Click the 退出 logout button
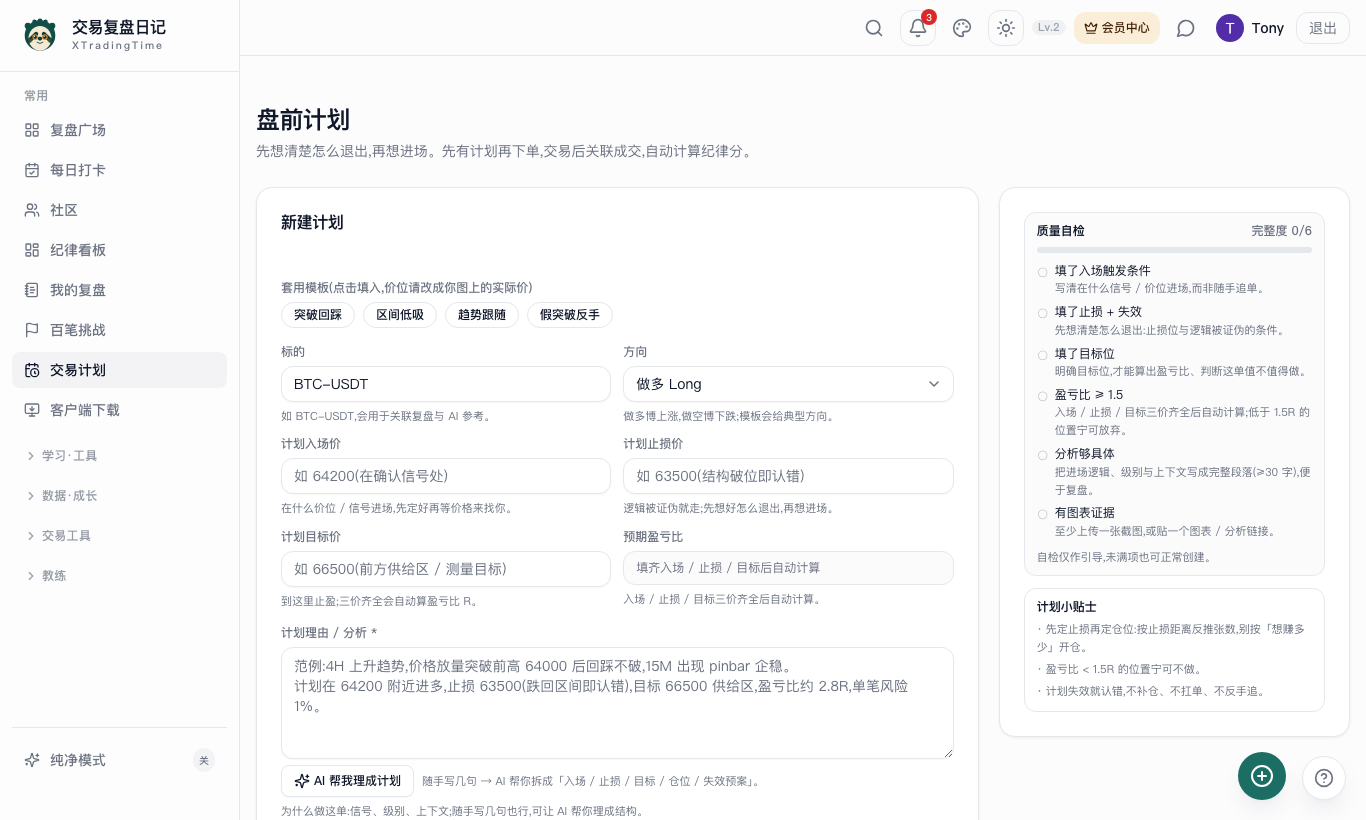 tap(1323, 28)
